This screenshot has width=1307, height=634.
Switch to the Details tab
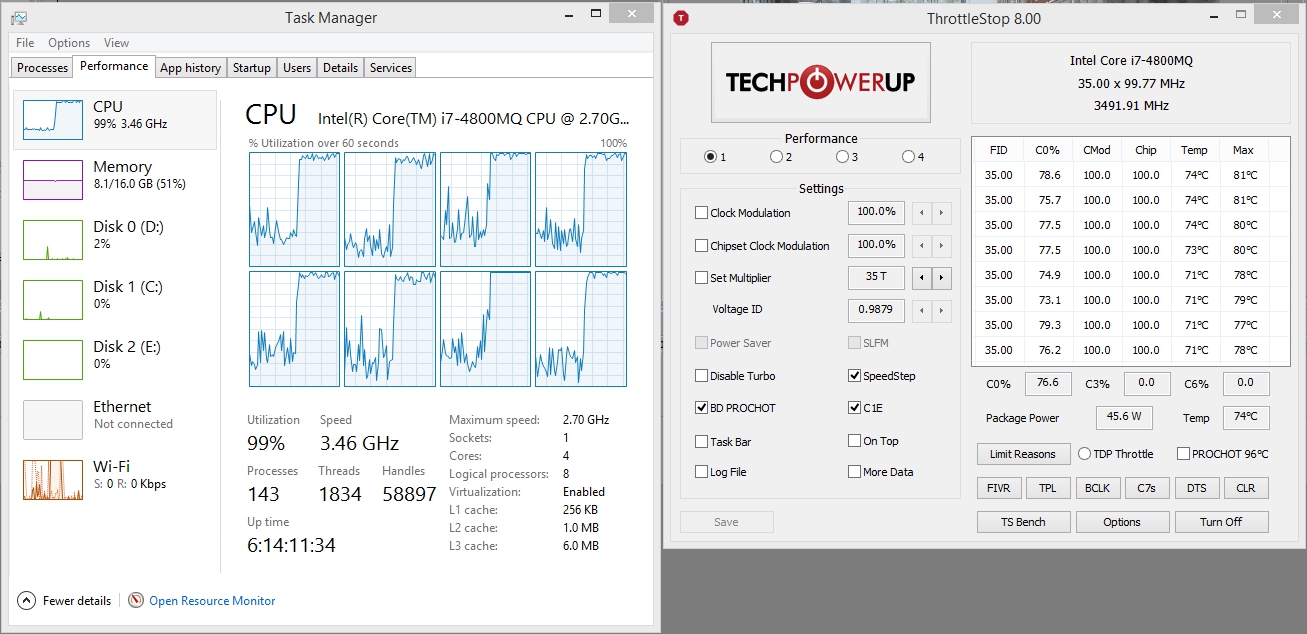click(x=340, y=68)
